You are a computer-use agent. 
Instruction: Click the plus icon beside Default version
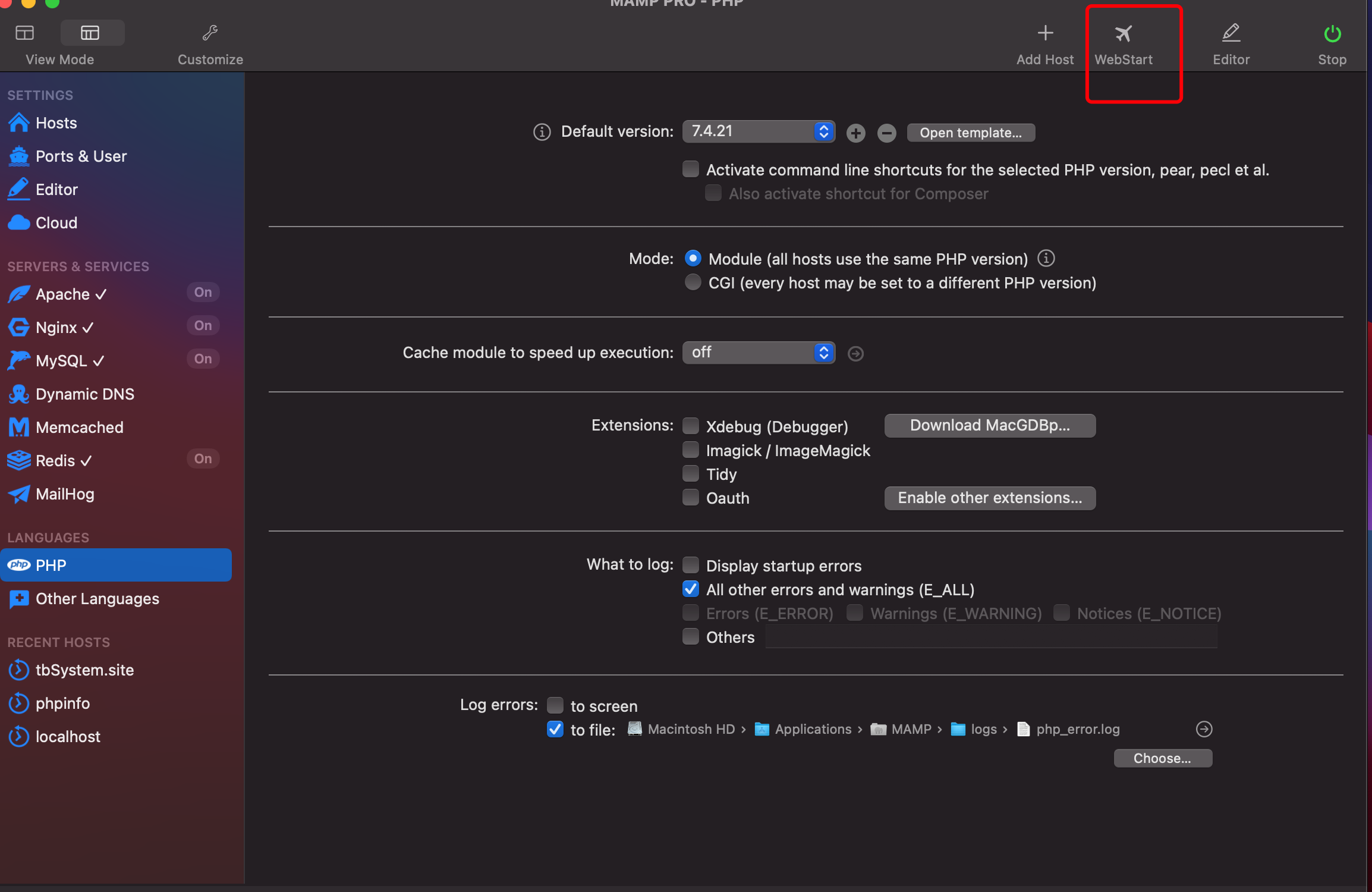[x=855, y=133]
